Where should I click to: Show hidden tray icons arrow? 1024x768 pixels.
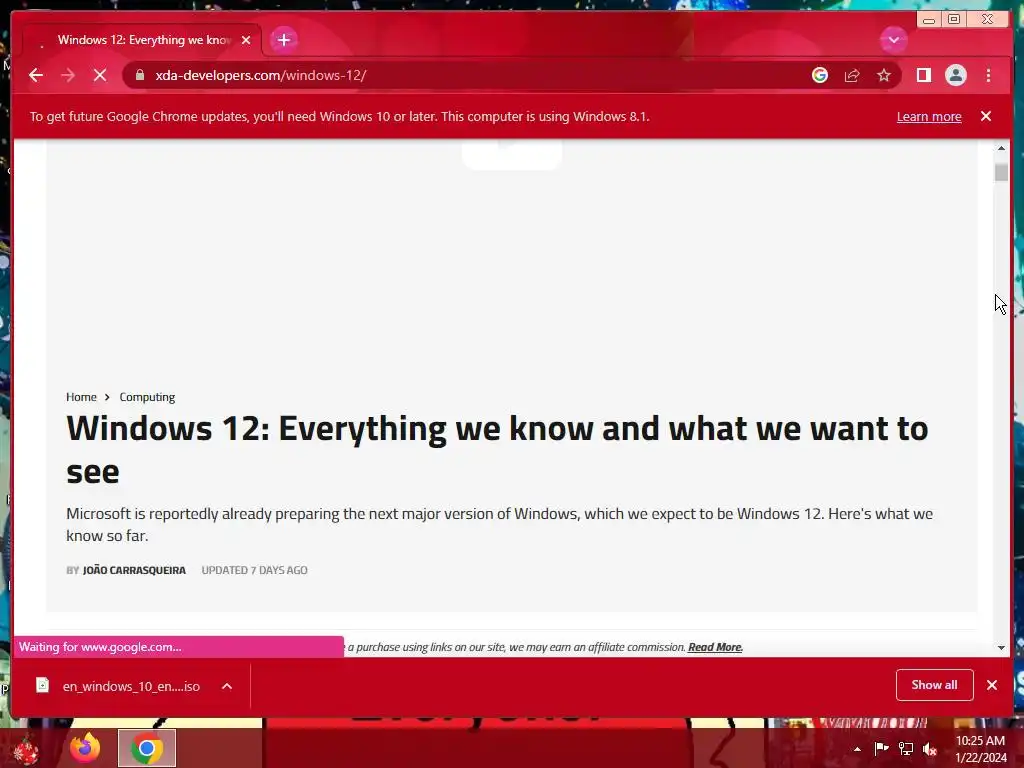[x=857, y=749]
